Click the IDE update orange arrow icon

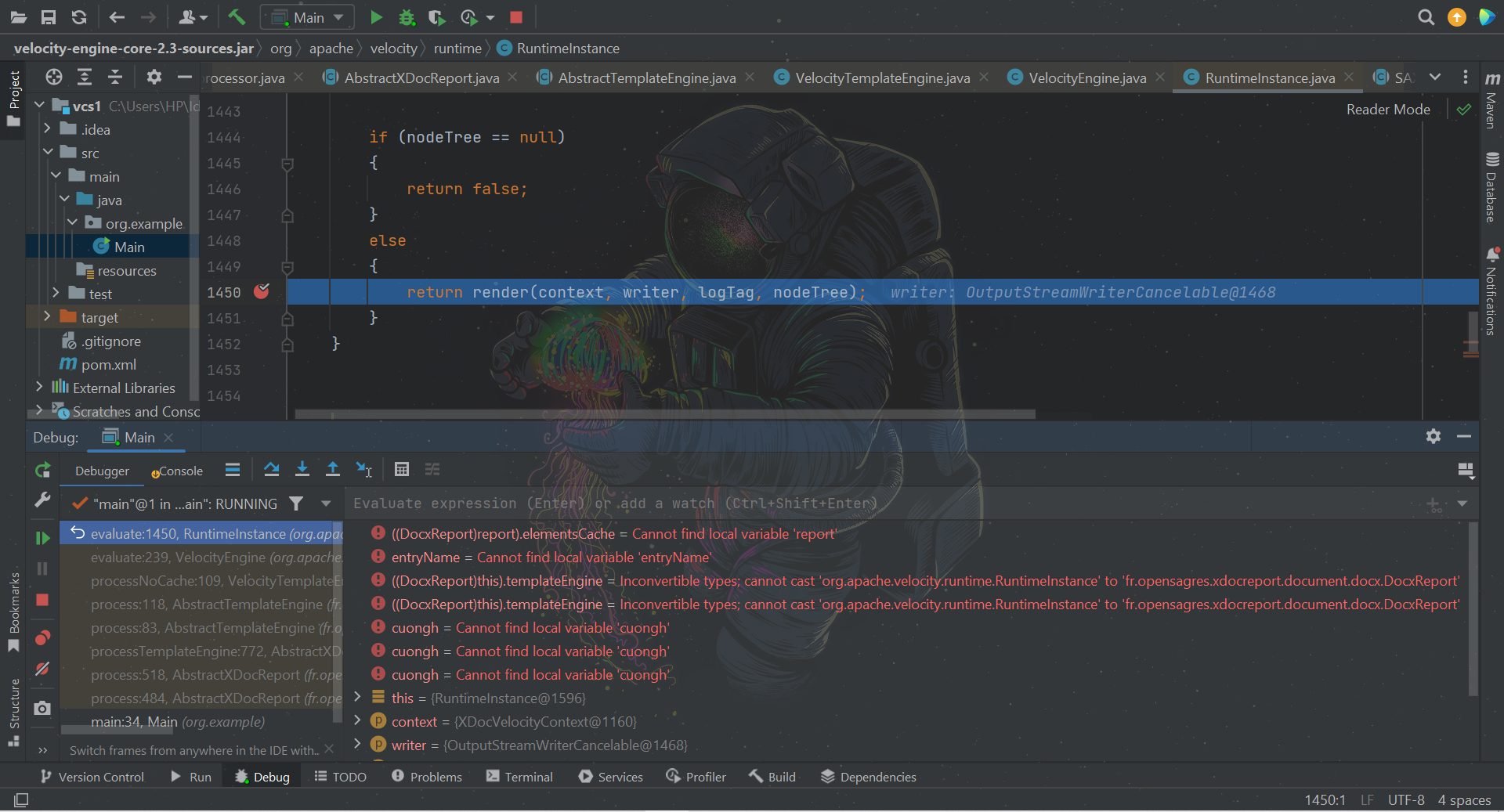click(1457, 17)
